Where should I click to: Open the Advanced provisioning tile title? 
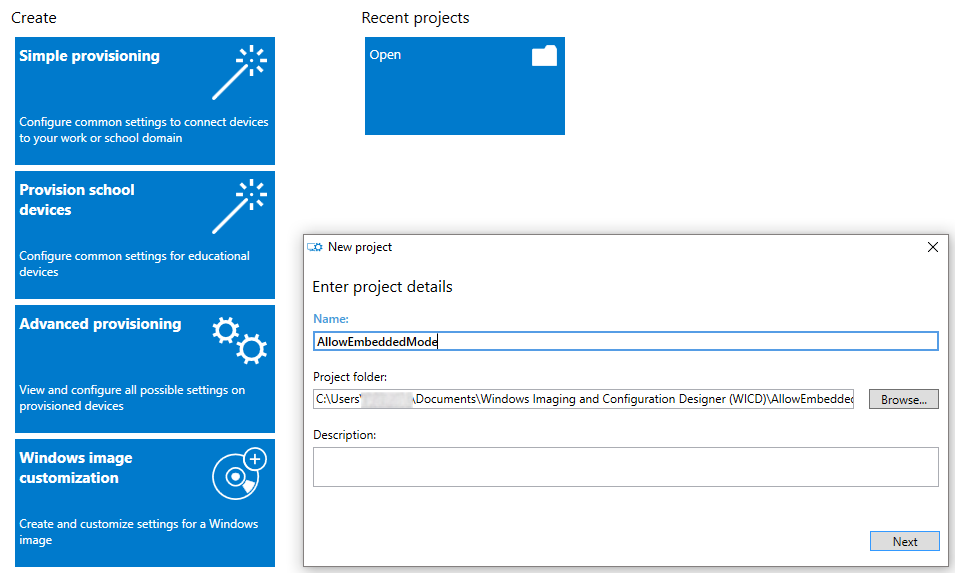click(100, 324)
